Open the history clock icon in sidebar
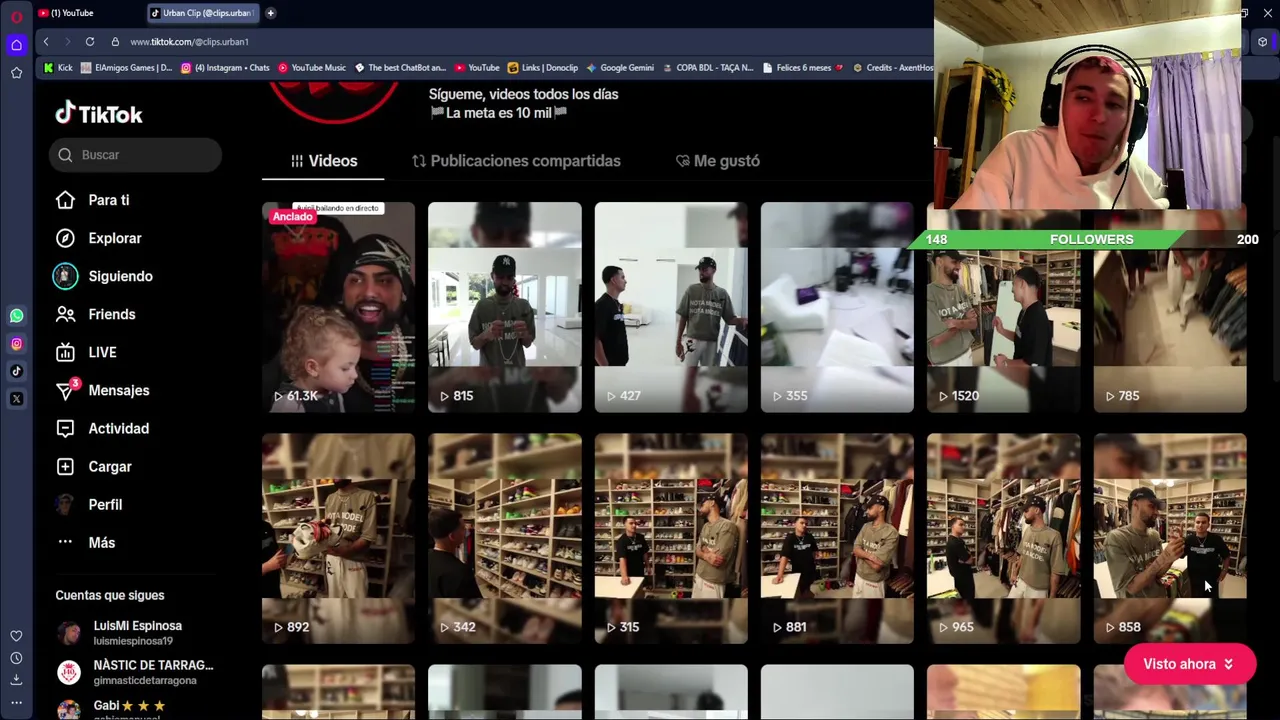 coord(16,658)
